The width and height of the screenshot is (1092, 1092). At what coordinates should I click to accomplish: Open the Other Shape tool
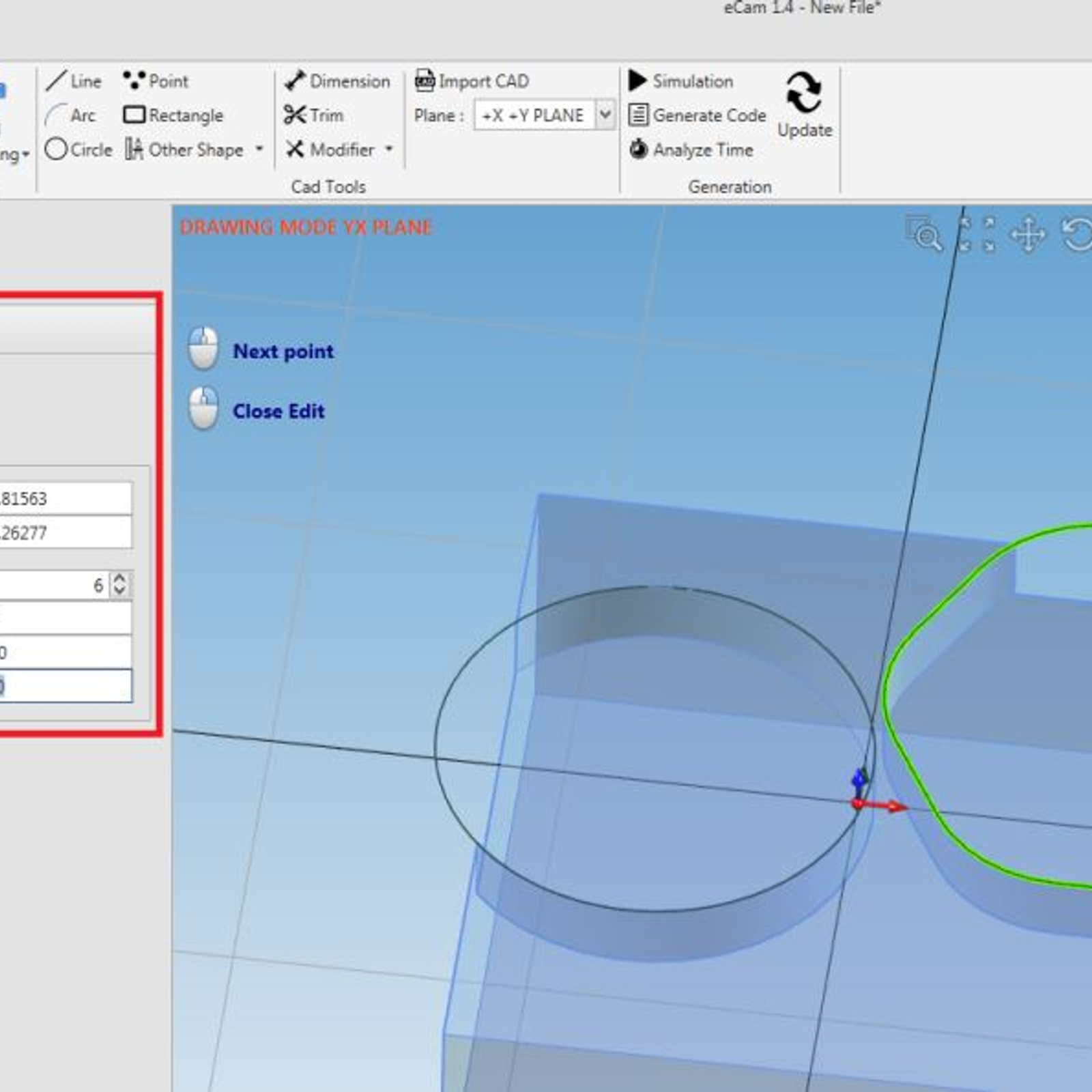[184, 149]
